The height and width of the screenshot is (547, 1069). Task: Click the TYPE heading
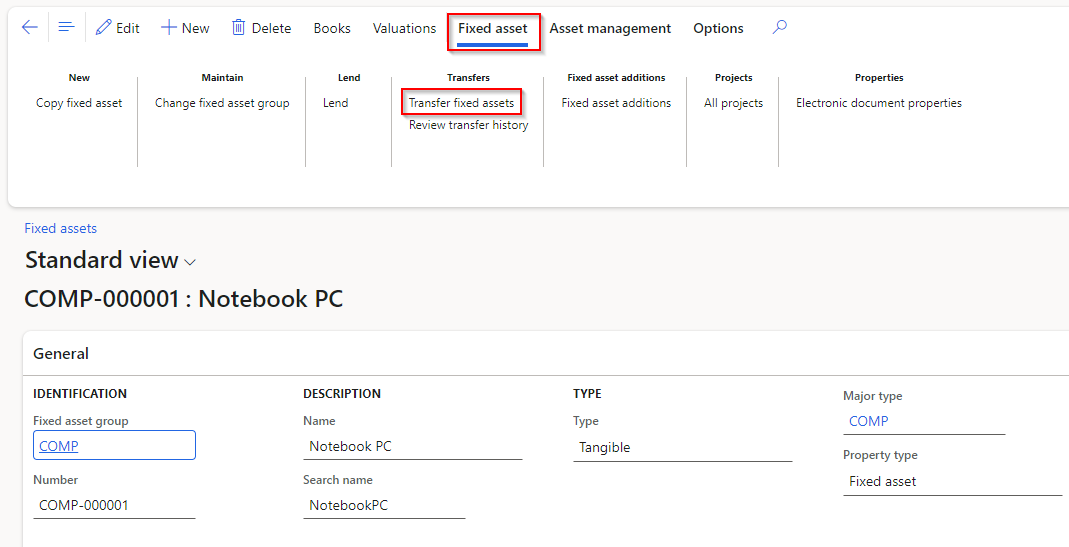pyautogui.click(x=587, y=394)
